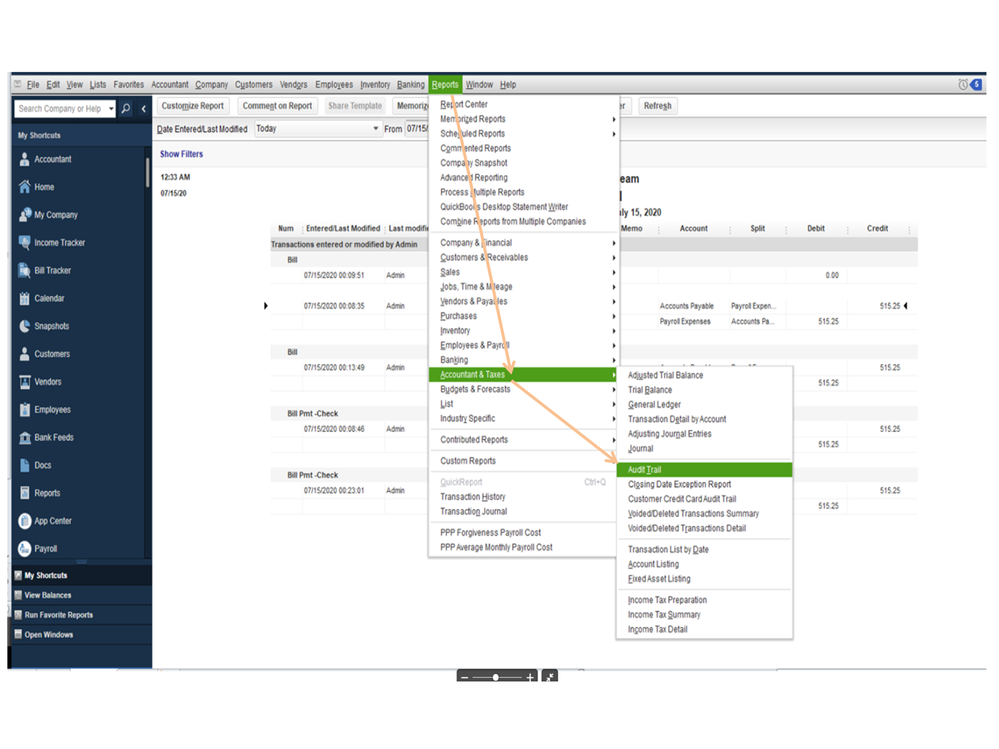The width and height of the screenshot is (999, 749).
Task: Open Snapshots from the sidebar
Action: [44, 326]
